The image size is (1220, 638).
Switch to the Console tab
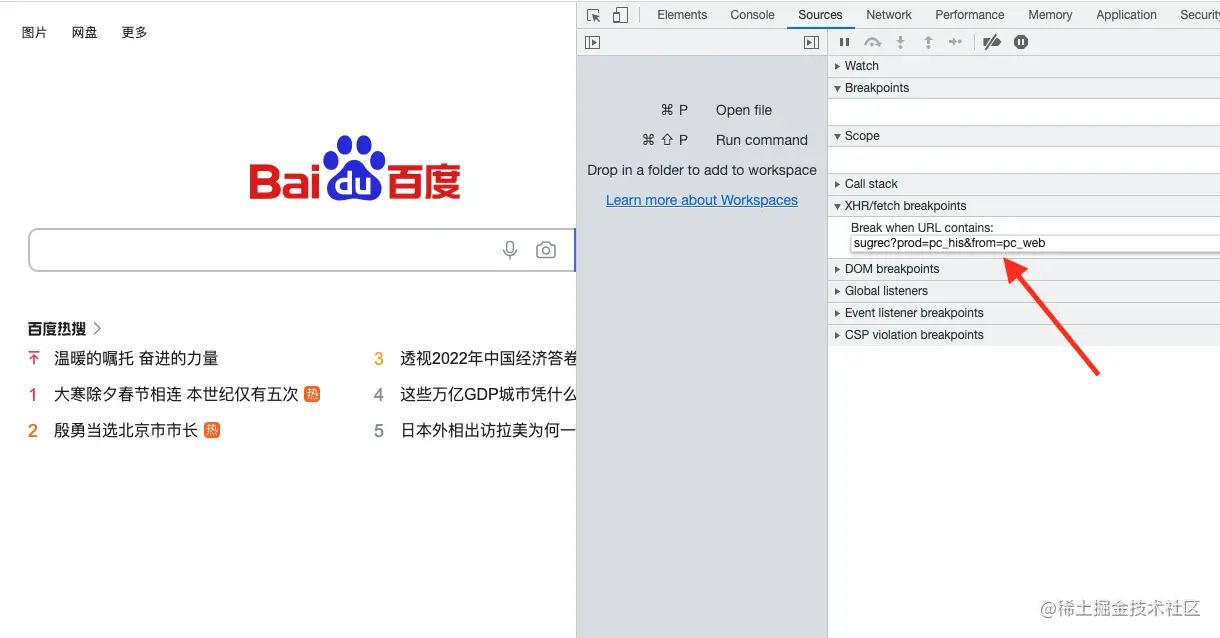[x=753, y=15]
